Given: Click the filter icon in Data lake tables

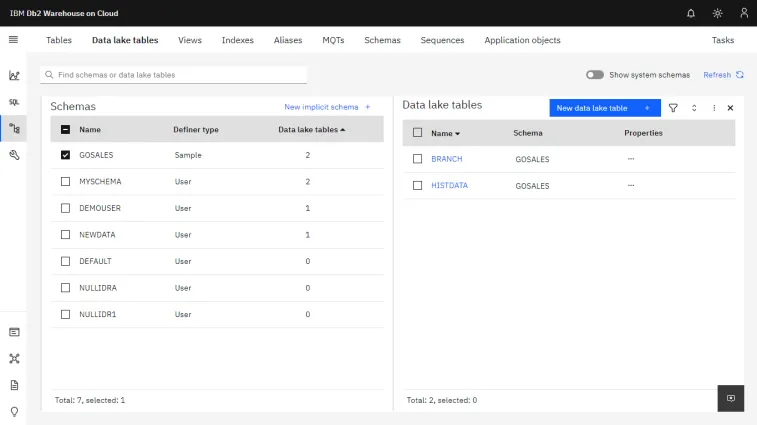Looking at the screenshot, I should click(673, 108).
